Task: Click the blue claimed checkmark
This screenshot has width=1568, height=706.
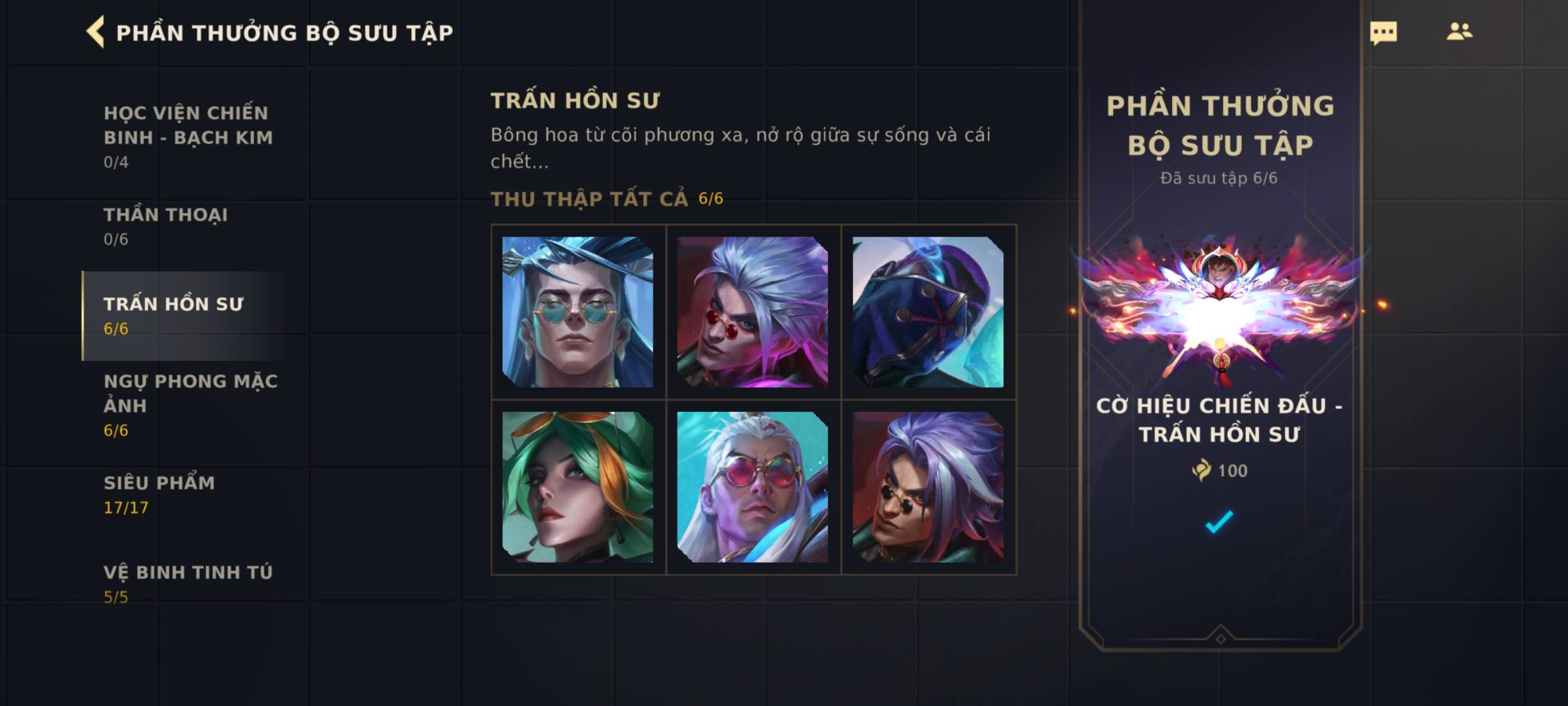Action: click(1219, 522)
